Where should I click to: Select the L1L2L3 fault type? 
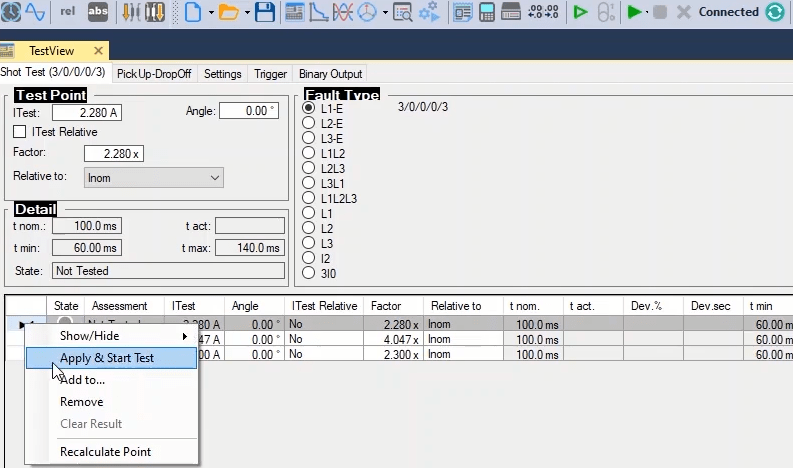[309, 198]
